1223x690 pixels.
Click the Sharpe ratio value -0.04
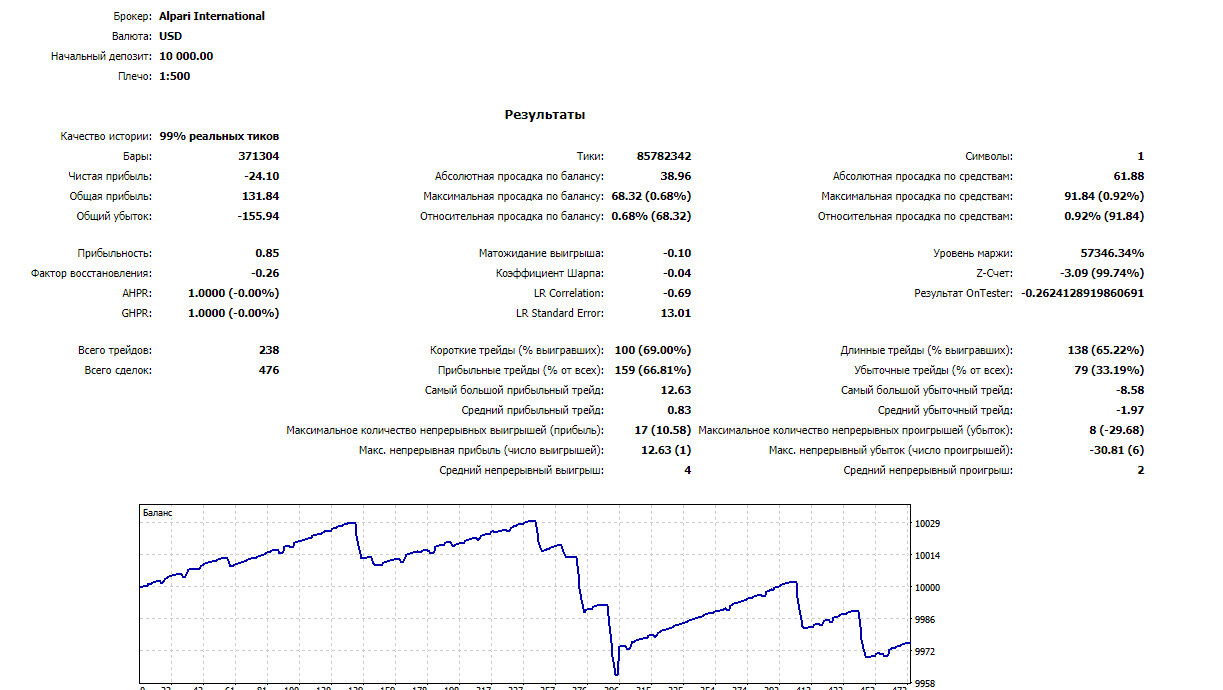coord(677,273)
